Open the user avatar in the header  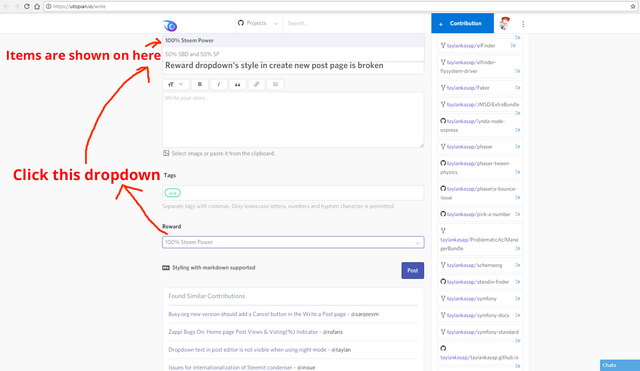click(504, 23)
